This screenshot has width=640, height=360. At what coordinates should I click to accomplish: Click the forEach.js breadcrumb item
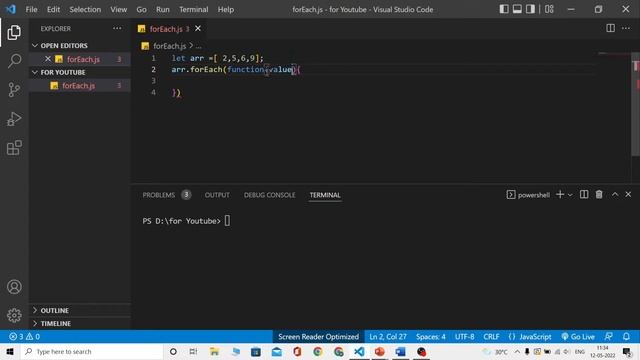[x=169, y=46]
